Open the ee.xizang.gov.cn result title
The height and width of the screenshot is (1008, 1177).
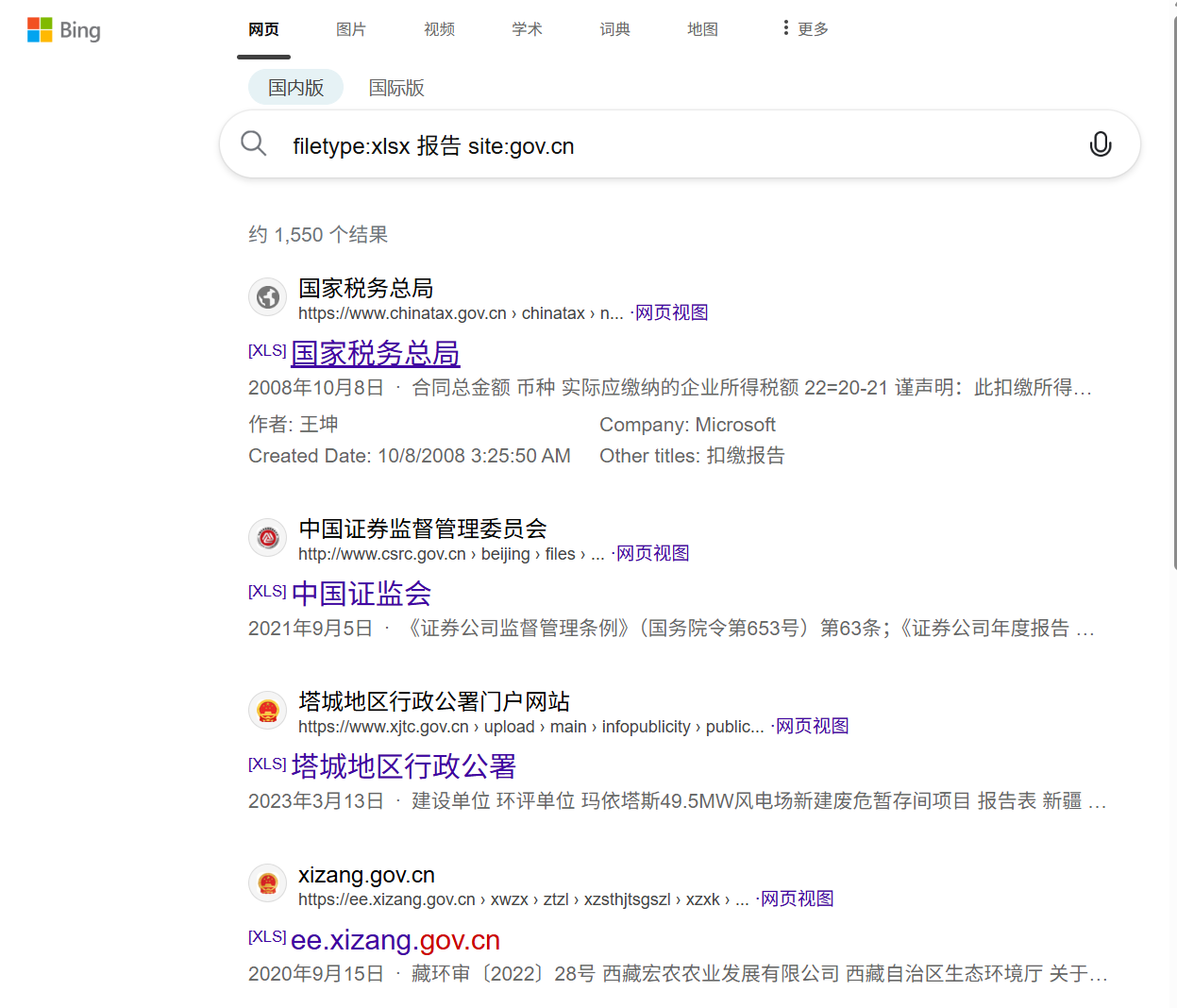pyautogui.click(x=395, y=940)
